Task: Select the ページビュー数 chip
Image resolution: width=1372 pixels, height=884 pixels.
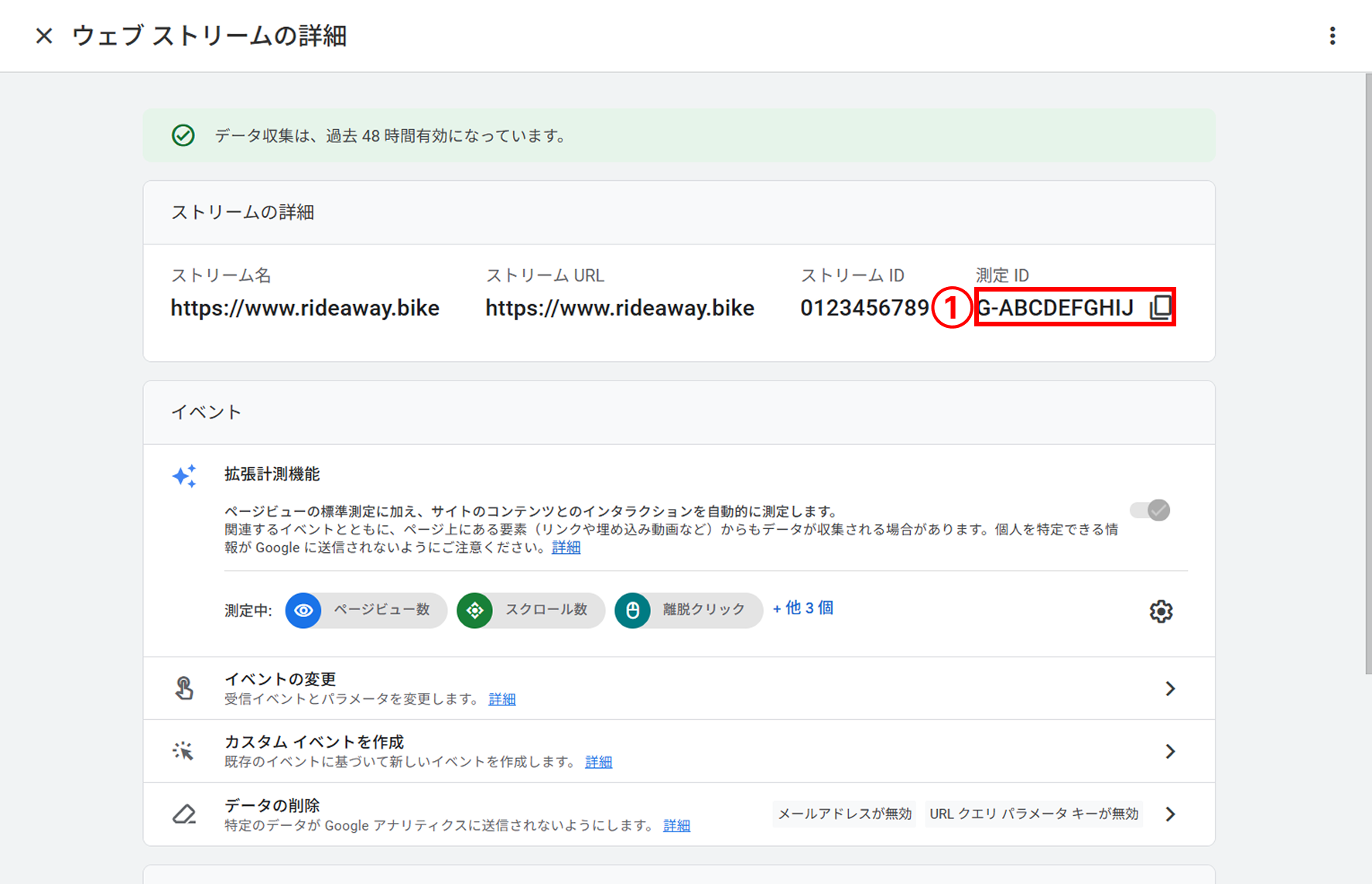Action: tap(366, 610)
